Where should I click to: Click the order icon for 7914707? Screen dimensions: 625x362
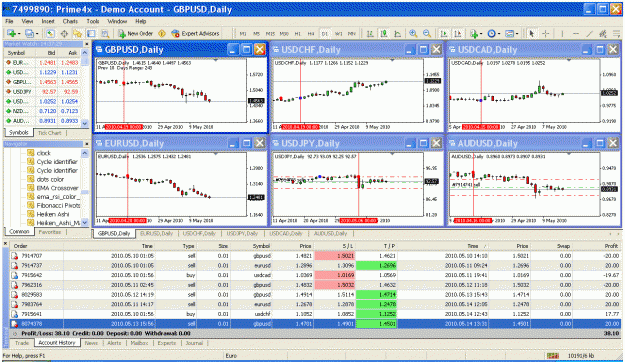[14, 256]
